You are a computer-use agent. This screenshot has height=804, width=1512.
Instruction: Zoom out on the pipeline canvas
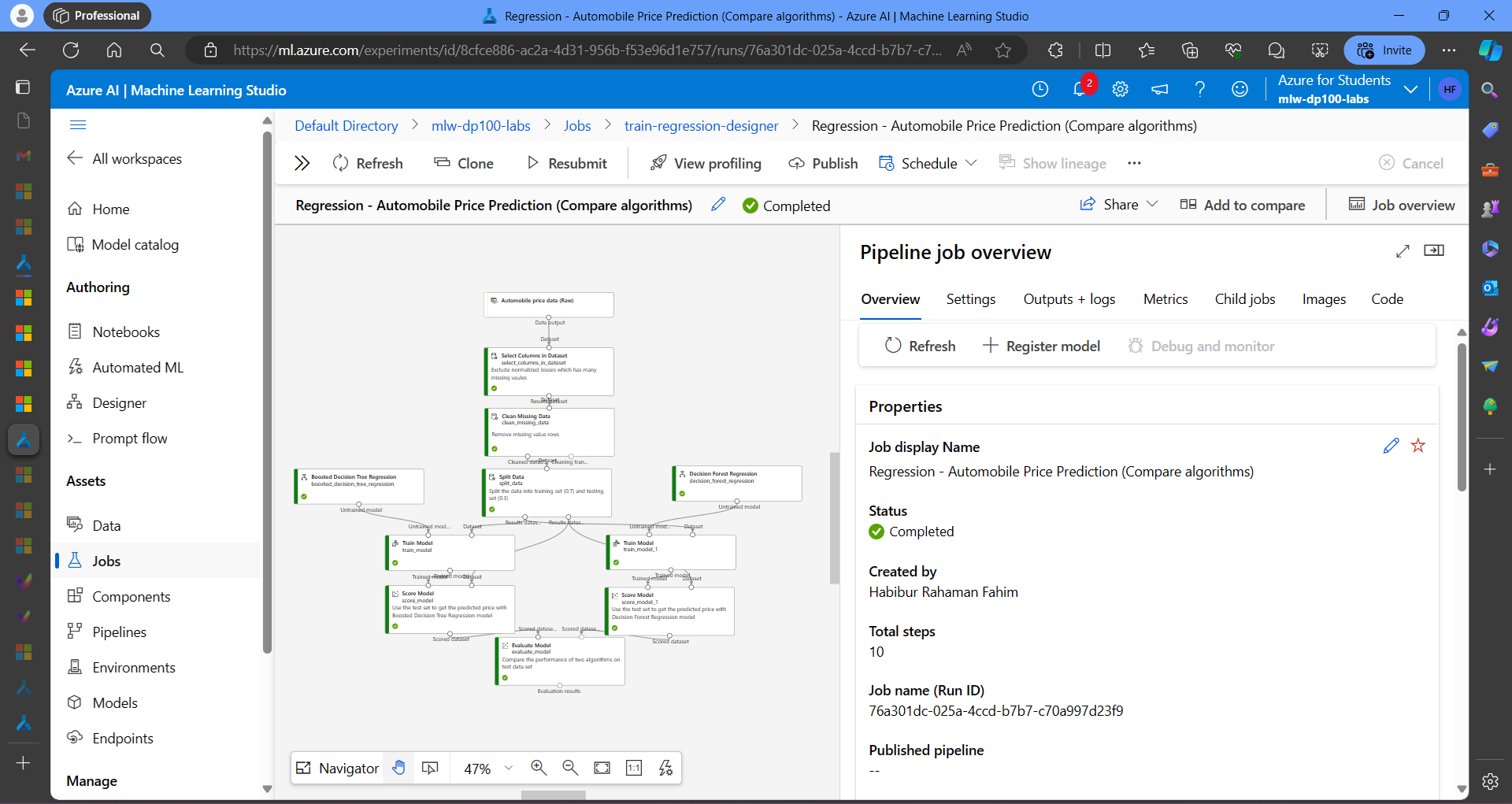(x=570, y=768)
